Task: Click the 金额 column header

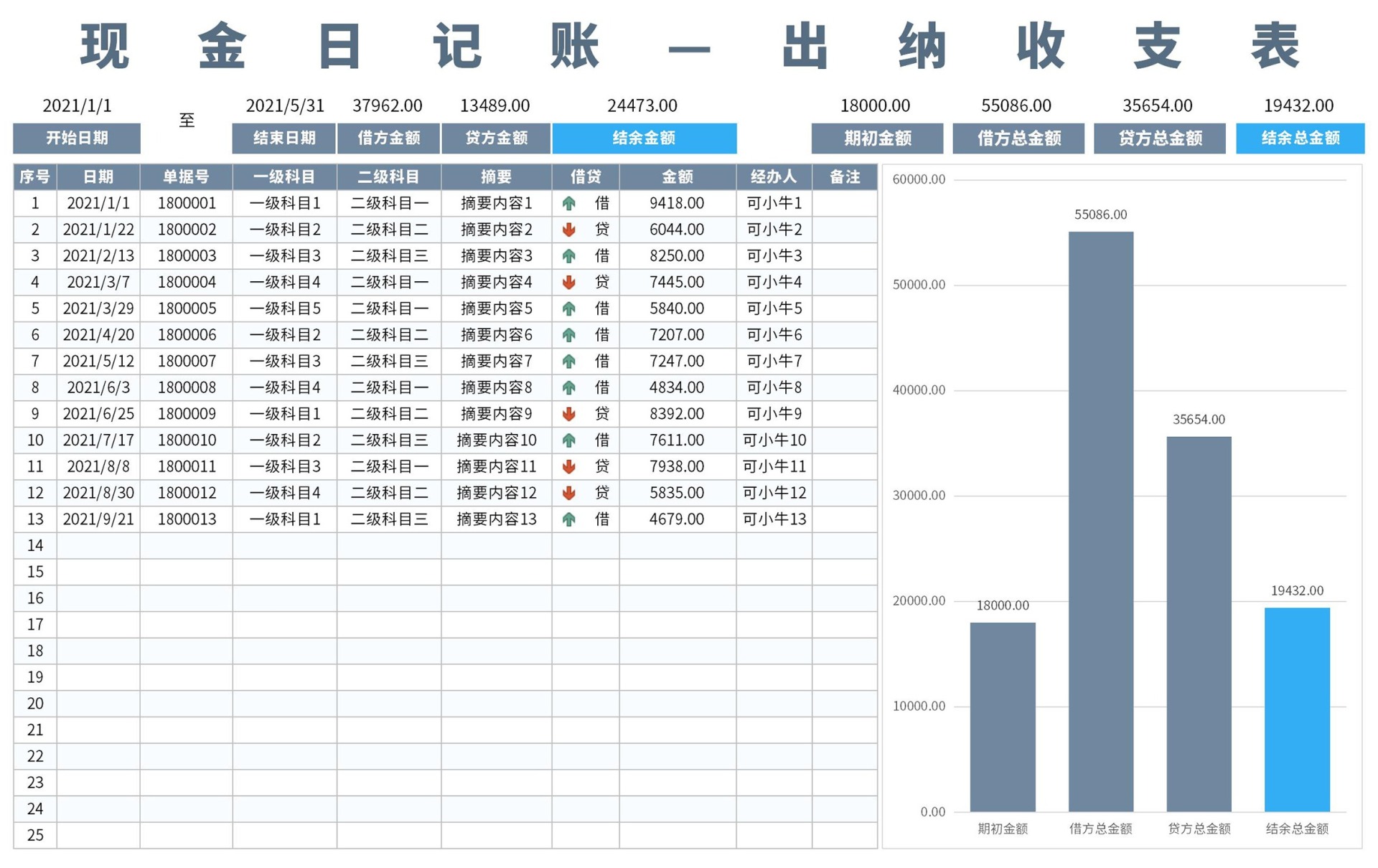Action: [x=678, y=177]
